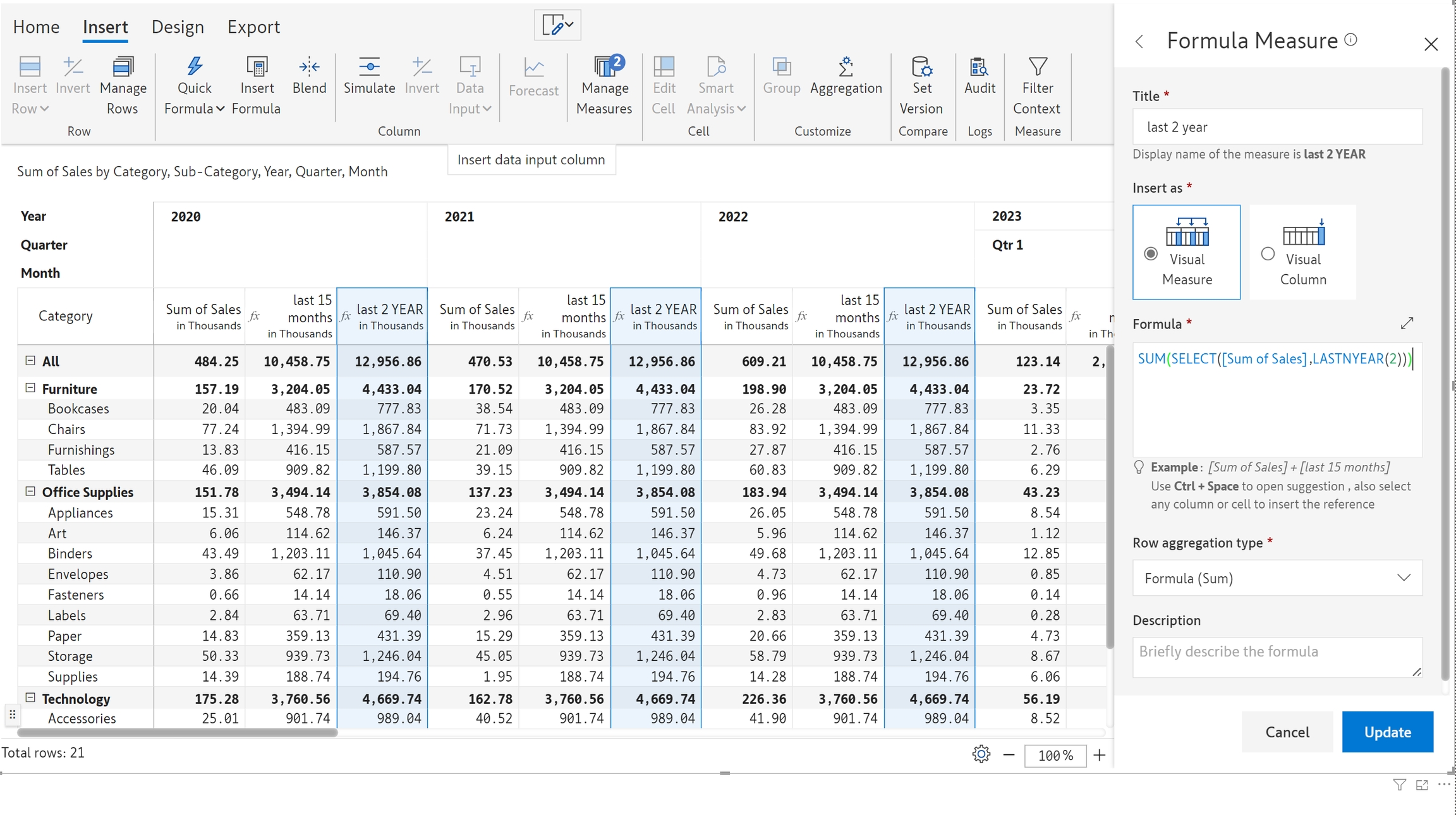
Task: Collapse the Office Supplies category
Action: (30, 491)
